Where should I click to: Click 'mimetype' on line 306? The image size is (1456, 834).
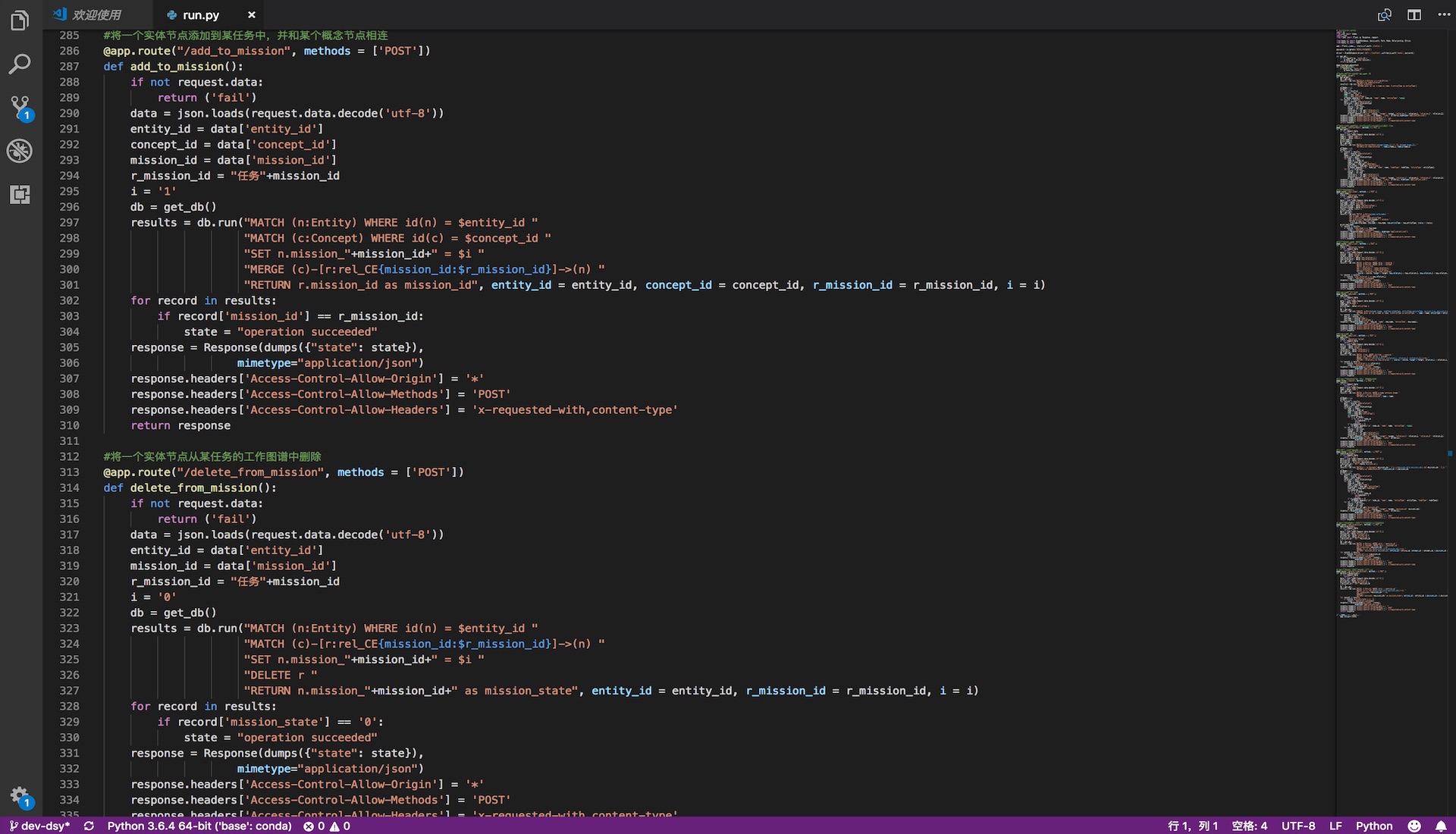[263, 362]
